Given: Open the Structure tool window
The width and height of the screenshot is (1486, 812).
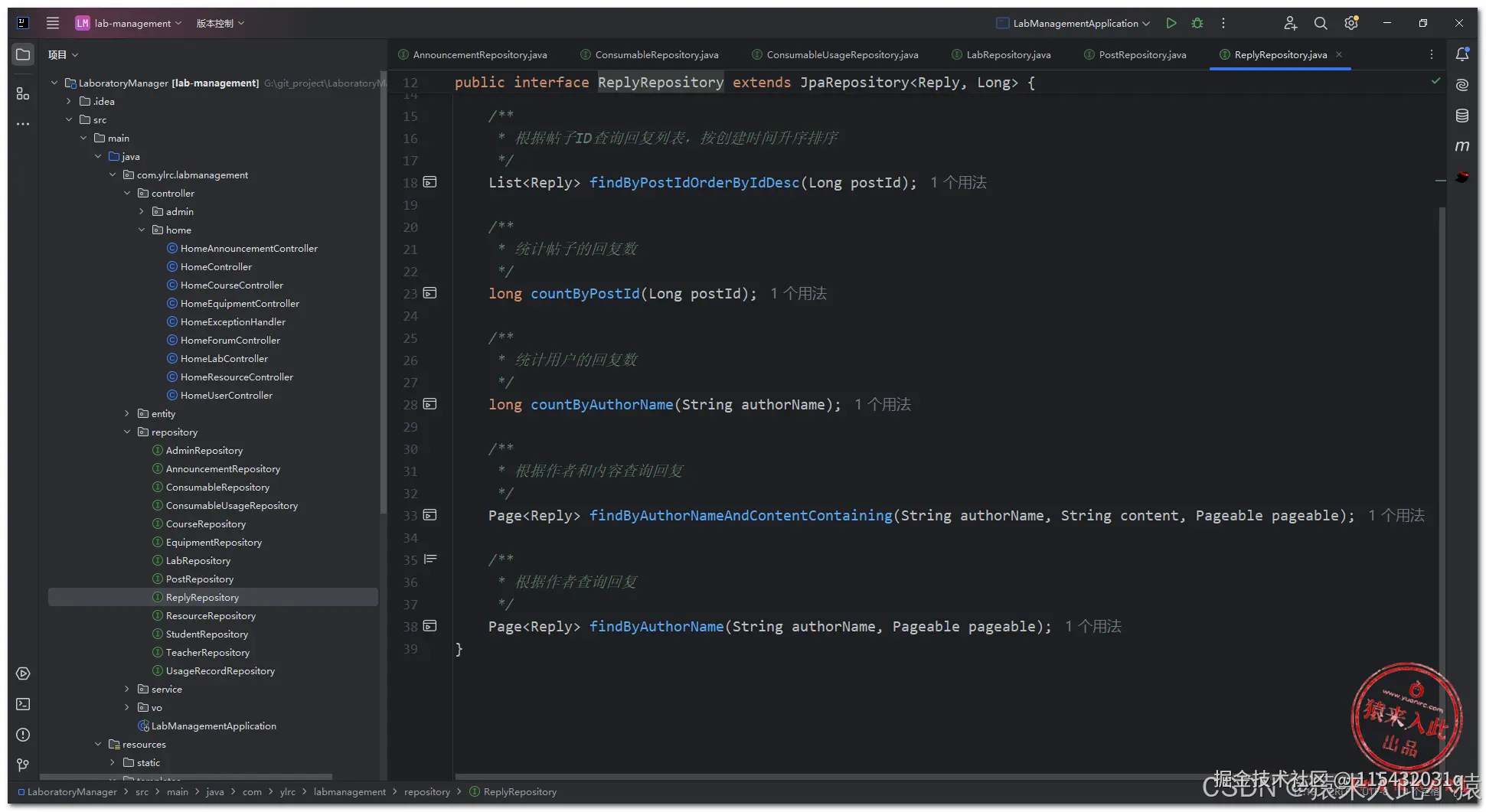Looking at the screenshot, I should (23, 93).
